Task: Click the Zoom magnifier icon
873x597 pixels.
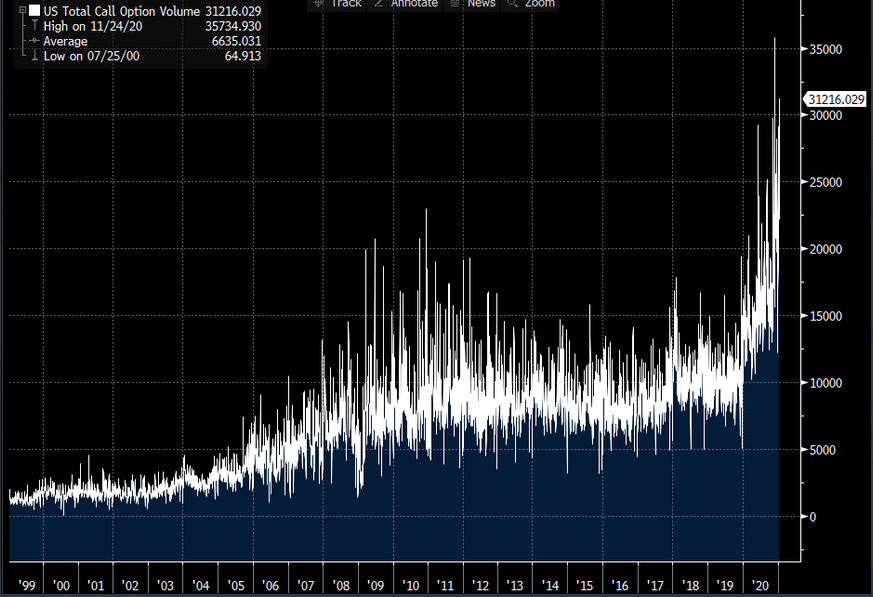Action: pos(512,3)
